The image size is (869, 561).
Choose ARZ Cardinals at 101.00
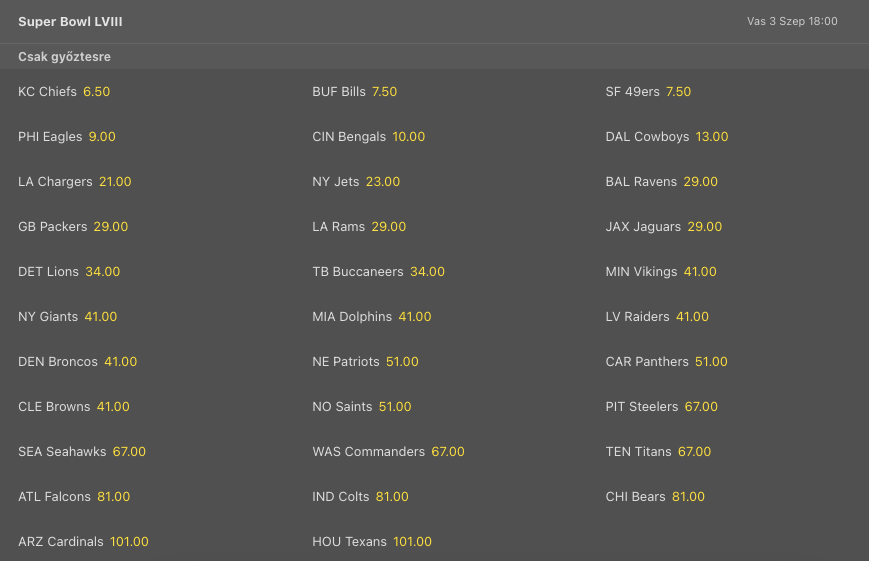(129, 542)
